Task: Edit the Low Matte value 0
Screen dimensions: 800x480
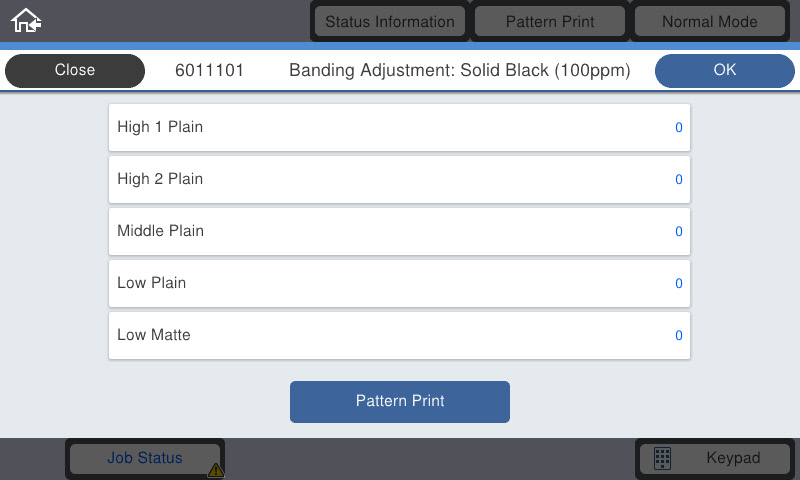Action: click(x=679, y=336)
